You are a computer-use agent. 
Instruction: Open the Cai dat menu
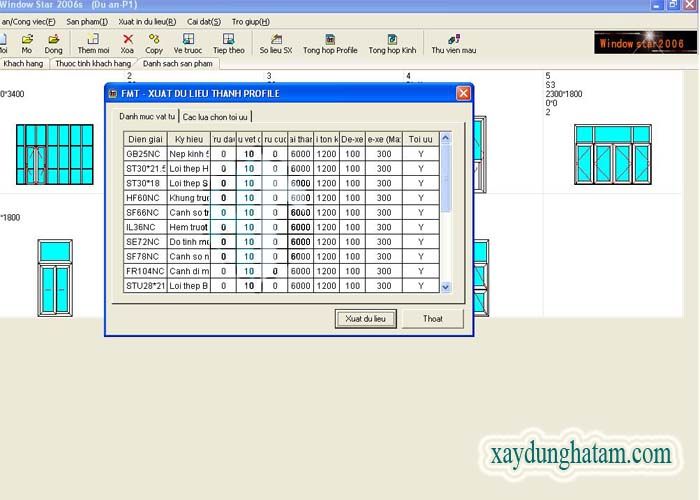[204, 21]
